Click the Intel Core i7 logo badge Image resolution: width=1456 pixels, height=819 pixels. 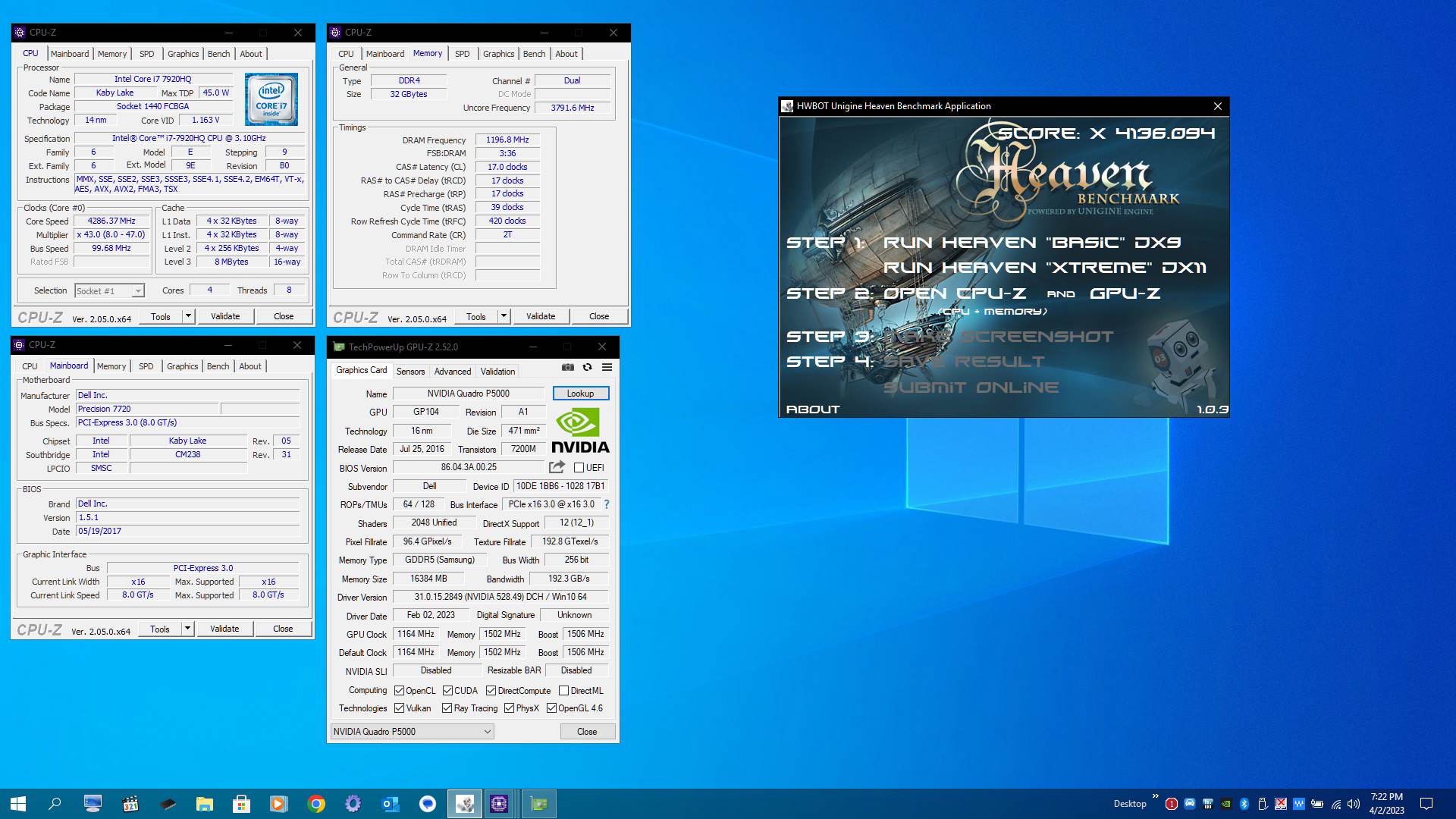coord(271,99)
